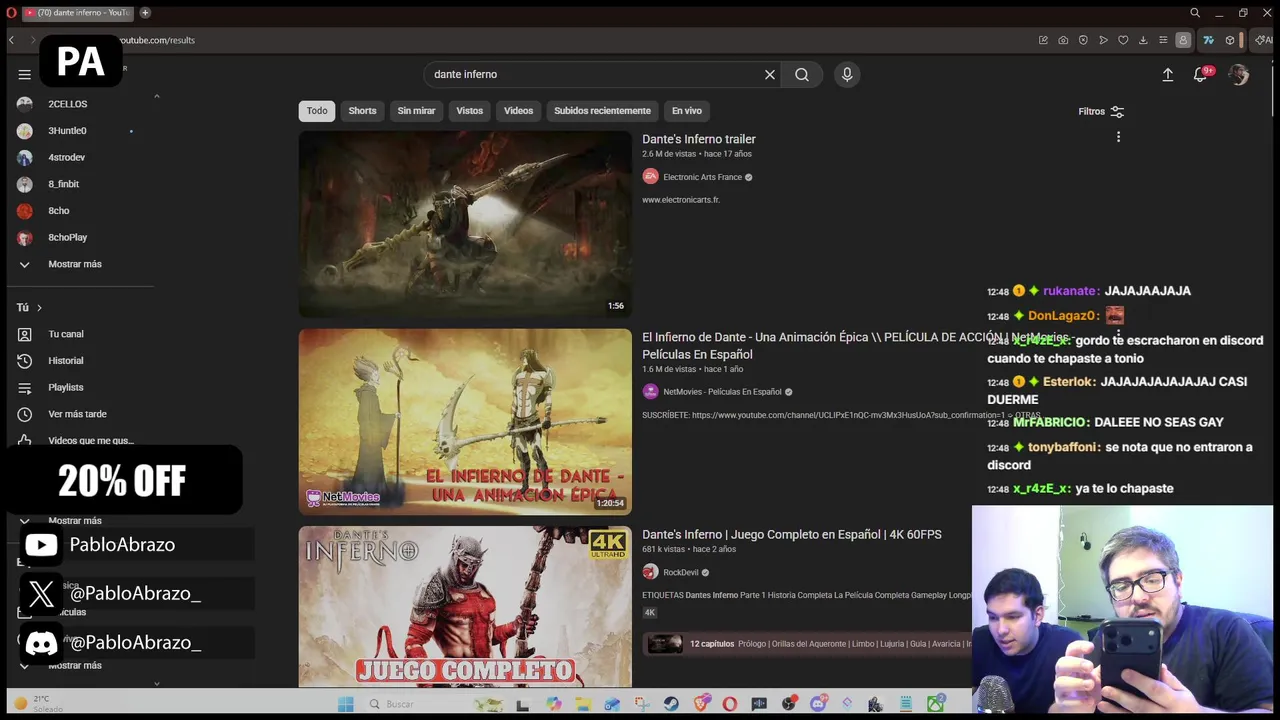Start voice search with the microphone icon

click(847, 74)
